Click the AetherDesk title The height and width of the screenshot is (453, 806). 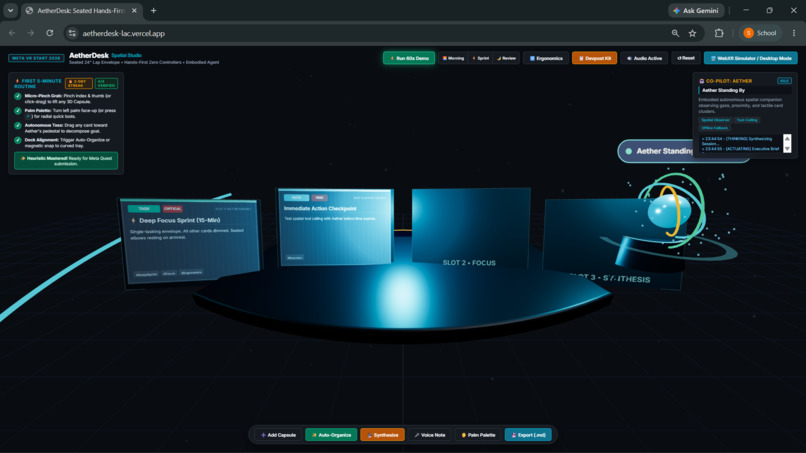[89, 56]
